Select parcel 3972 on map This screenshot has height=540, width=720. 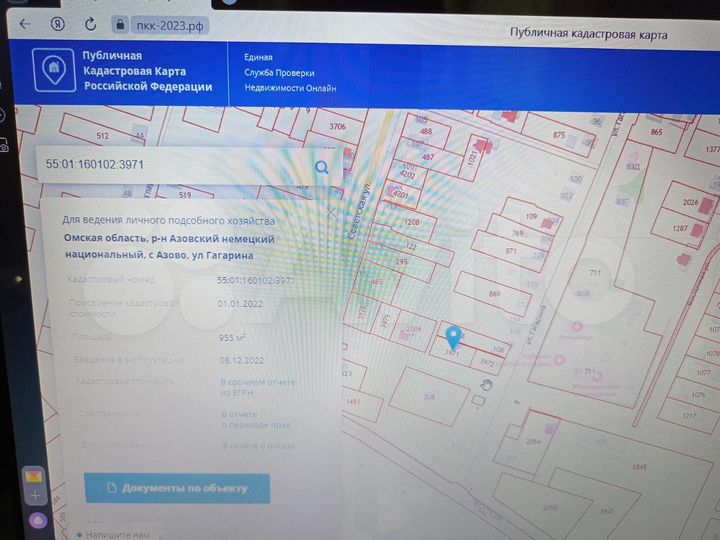coord(487,363)
